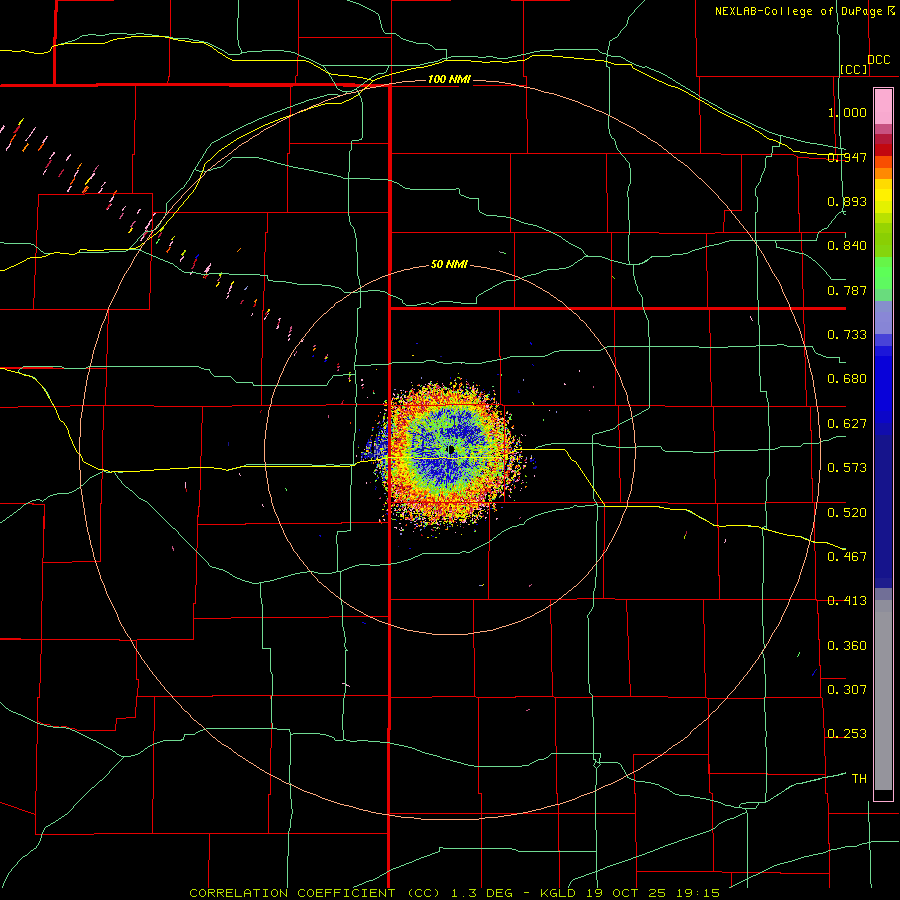Viewport: 900px width, 900px height.
Task: Click the 1.000 value on color scale
Action: (x=847, y=112)
